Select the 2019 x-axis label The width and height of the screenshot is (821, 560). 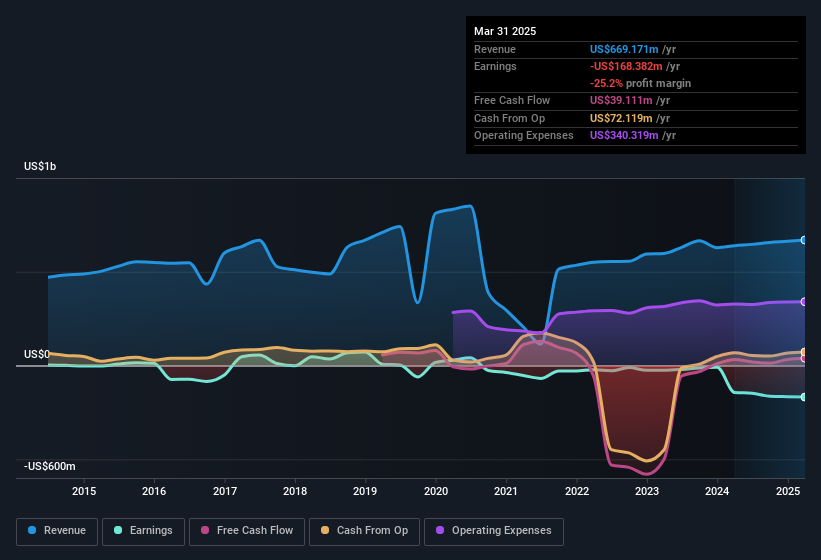point(365,491)
